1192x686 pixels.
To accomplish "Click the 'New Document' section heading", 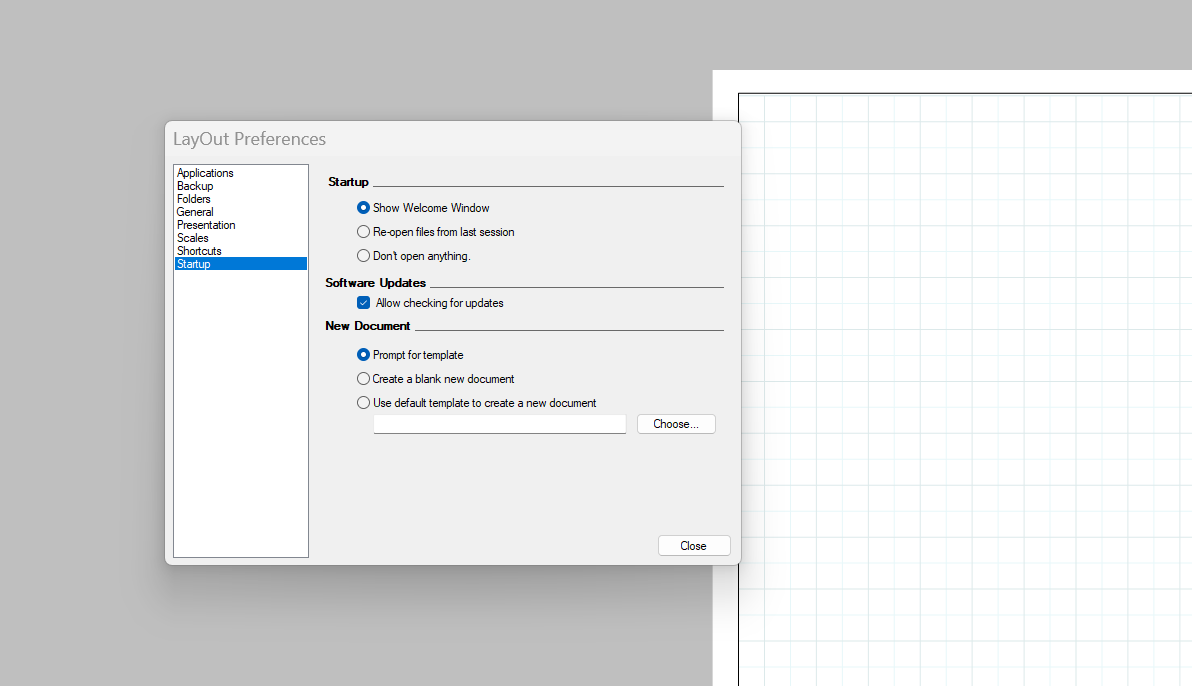I will coord(368,326).
